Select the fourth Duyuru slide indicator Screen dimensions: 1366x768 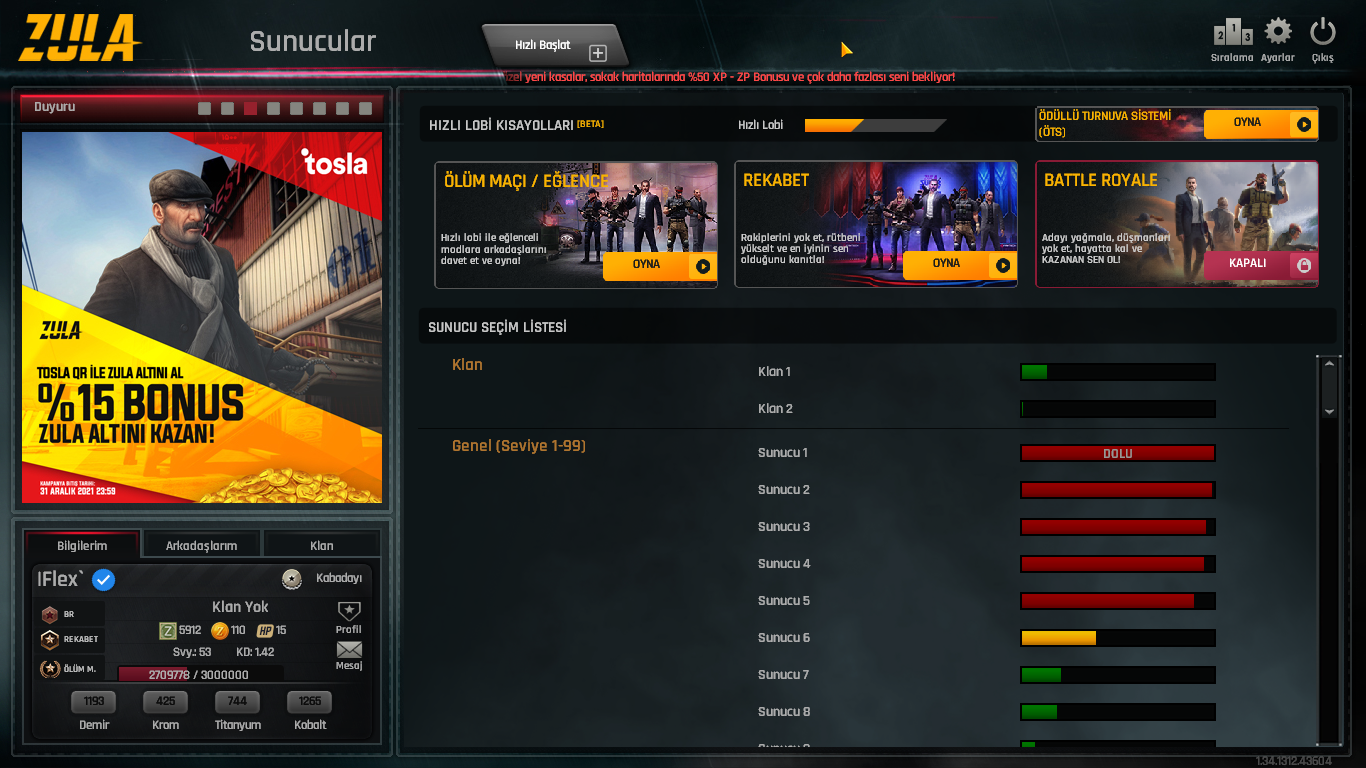coord(274,108)
